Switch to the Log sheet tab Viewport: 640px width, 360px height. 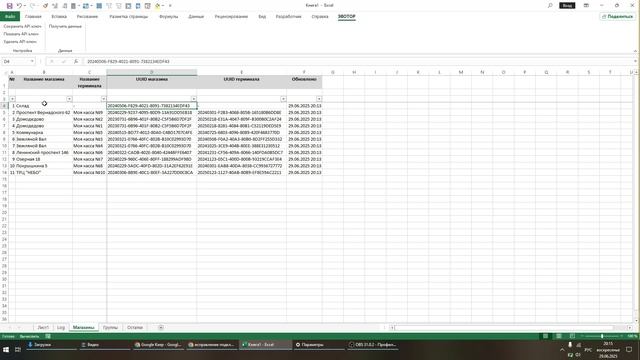[61, 327]
